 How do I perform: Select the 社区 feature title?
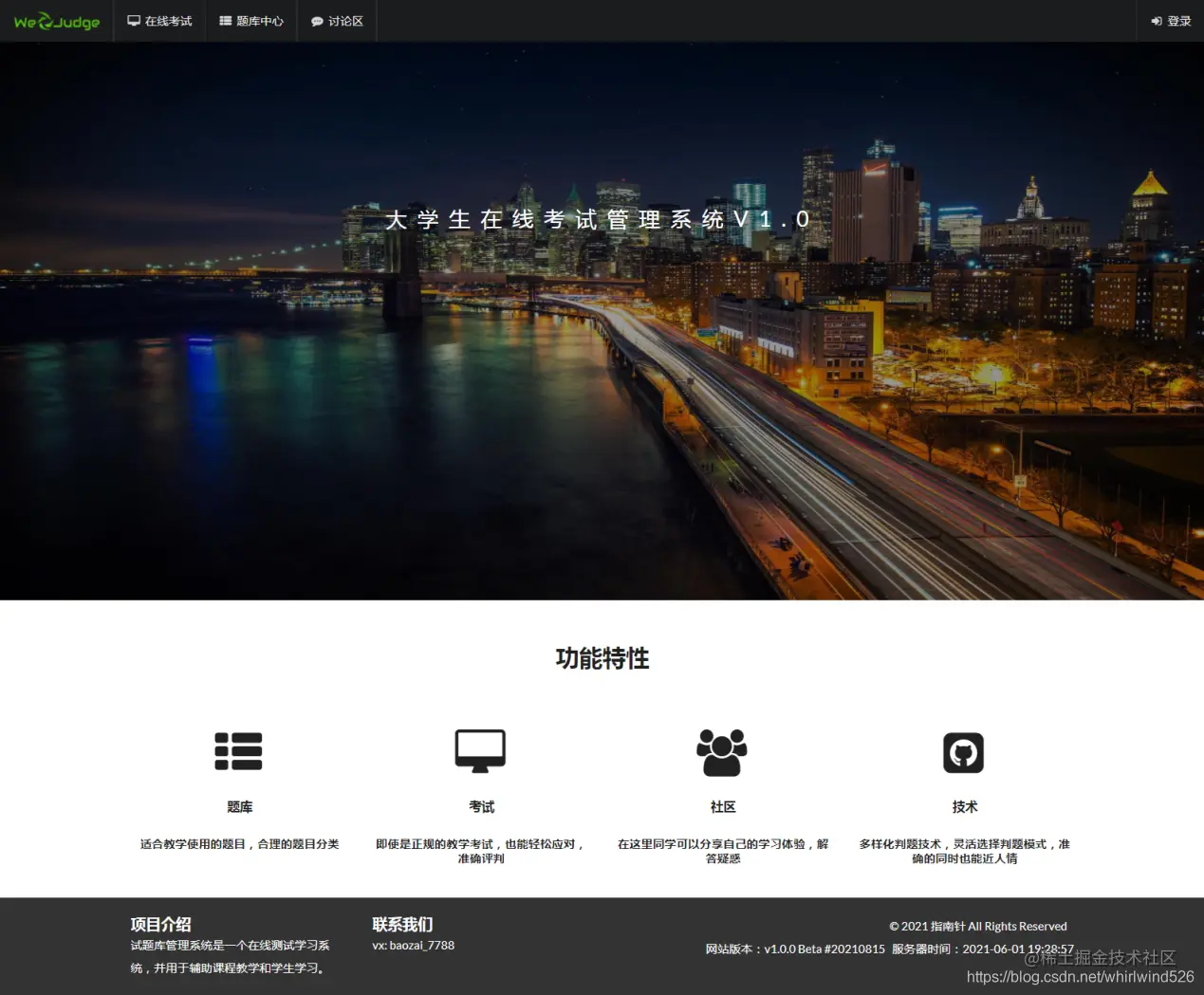(723, 807)
